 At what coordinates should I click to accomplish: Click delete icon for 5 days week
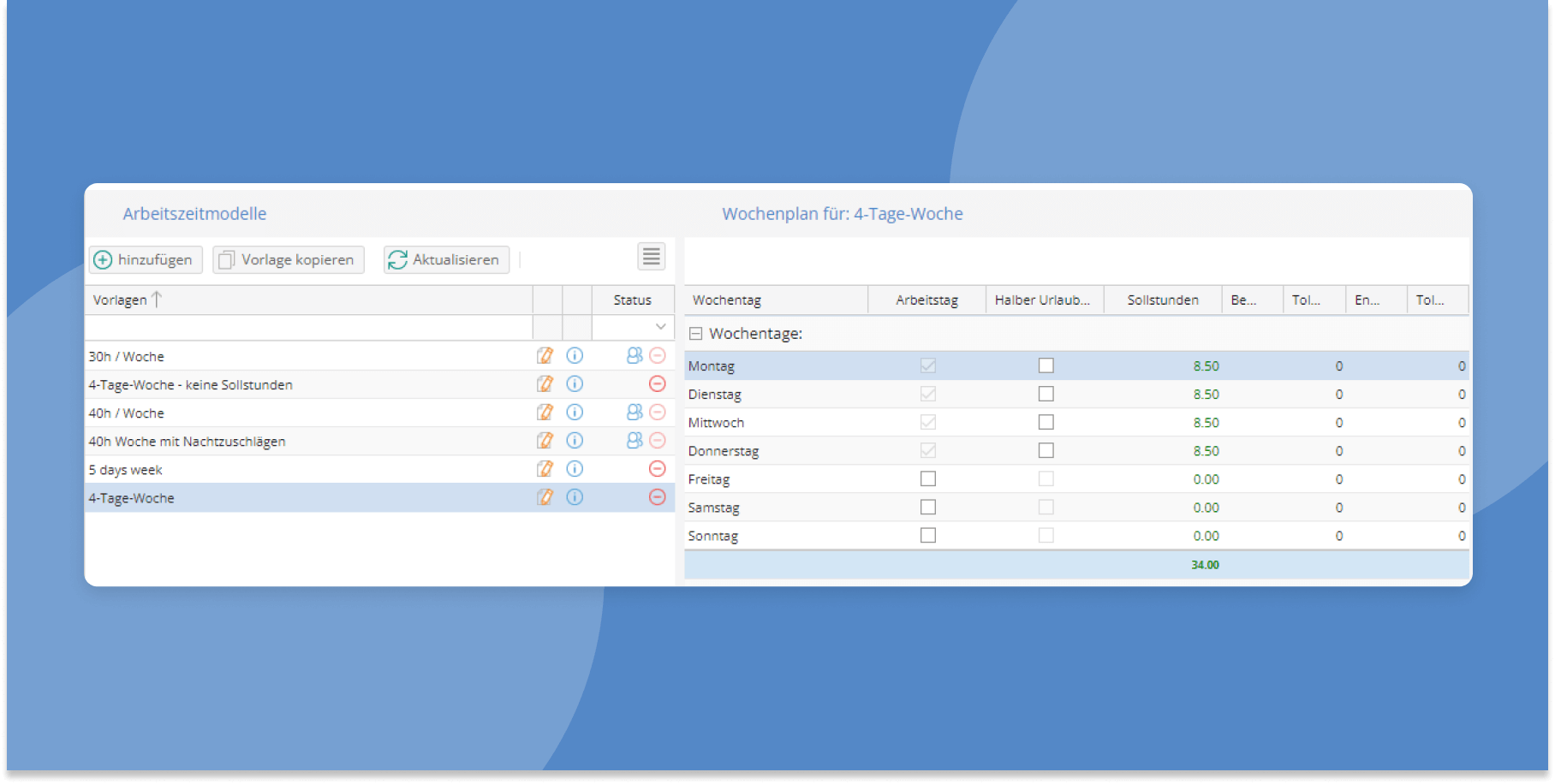click(657, 469)
